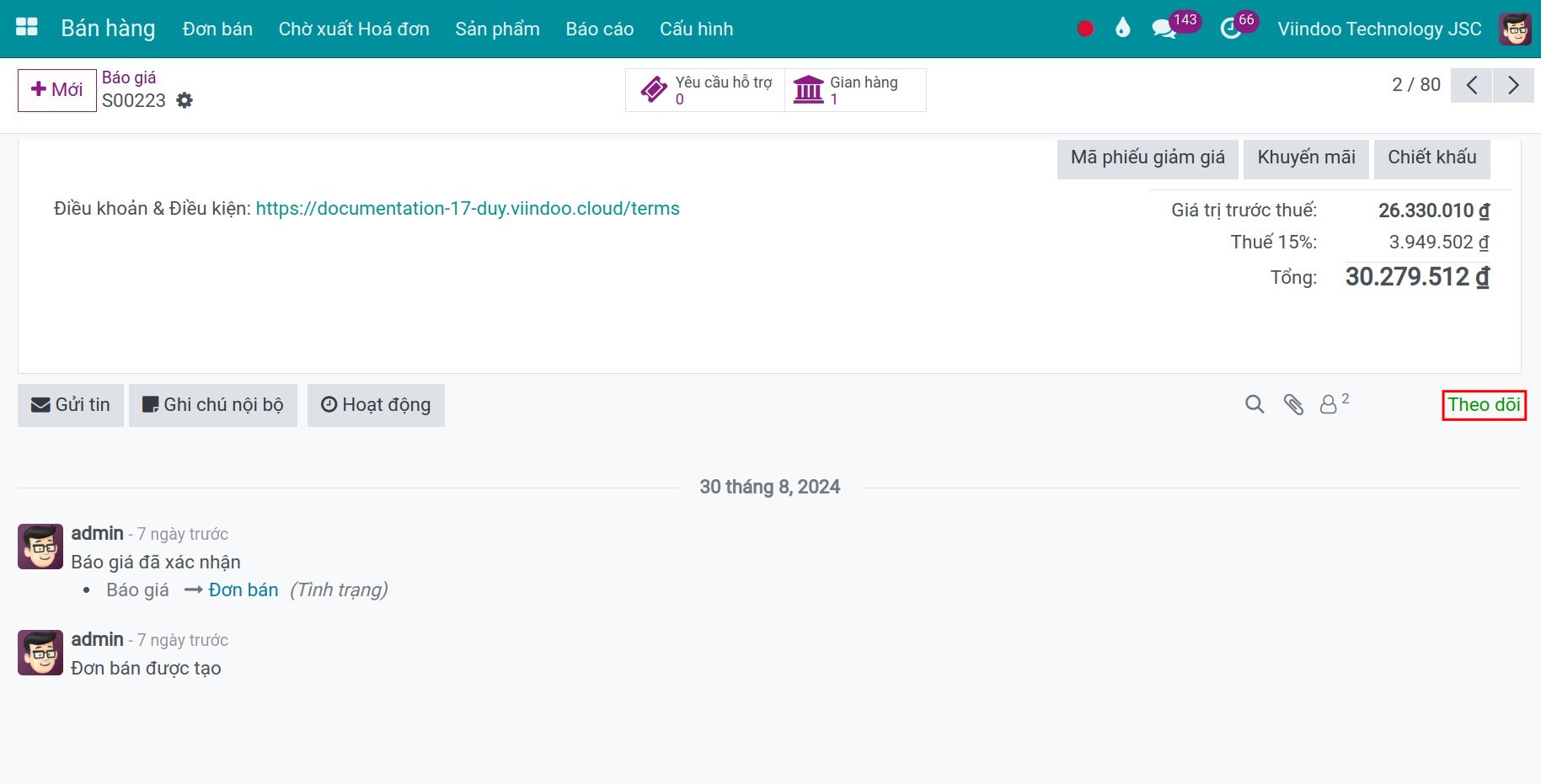Click the Gửi tin button

click(71, 405)
